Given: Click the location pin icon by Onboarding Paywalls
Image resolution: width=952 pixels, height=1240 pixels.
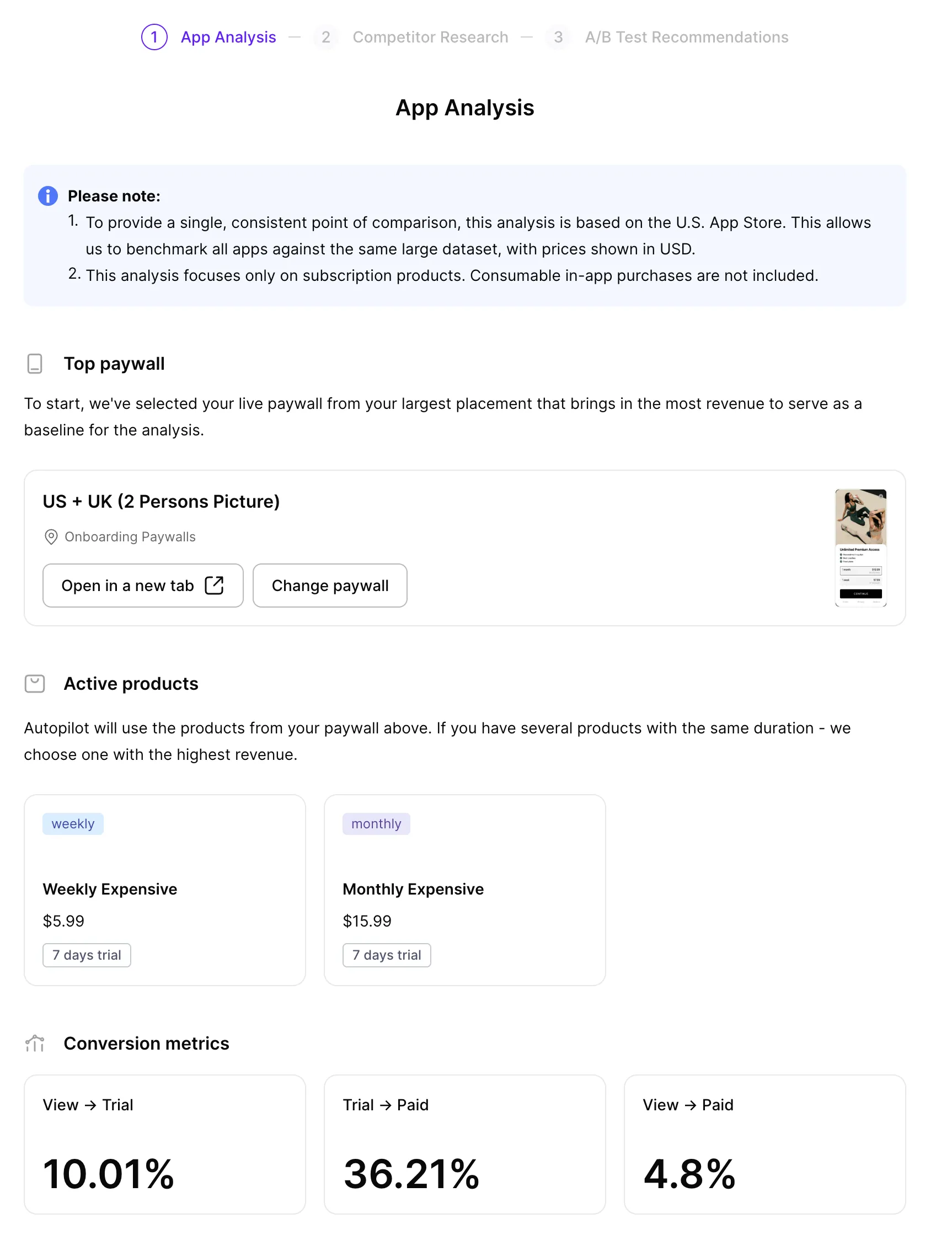Looking at the screenshot, I should (51, 537).
